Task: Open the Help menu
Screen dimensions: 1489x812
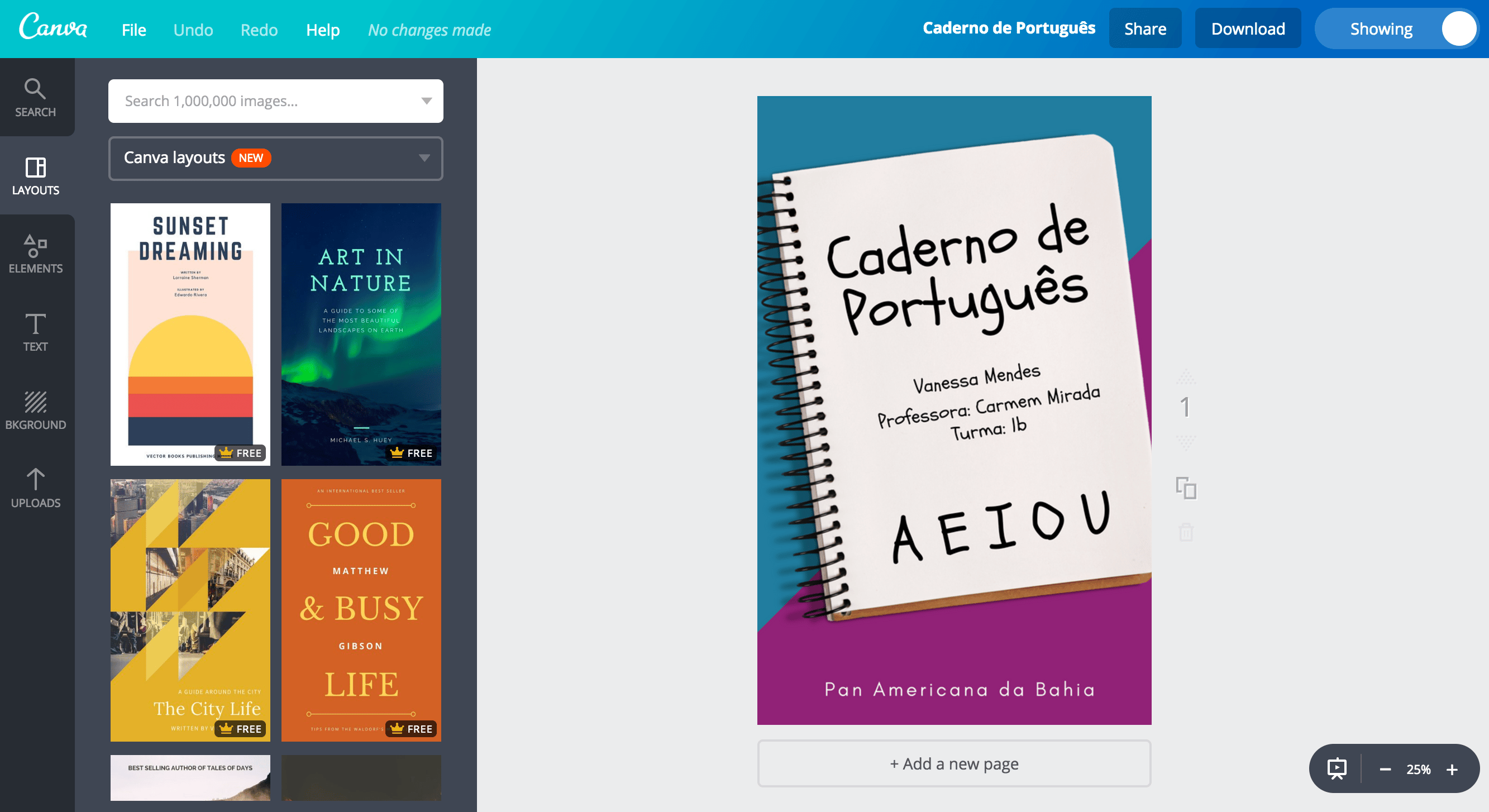Action: [323, 29]
